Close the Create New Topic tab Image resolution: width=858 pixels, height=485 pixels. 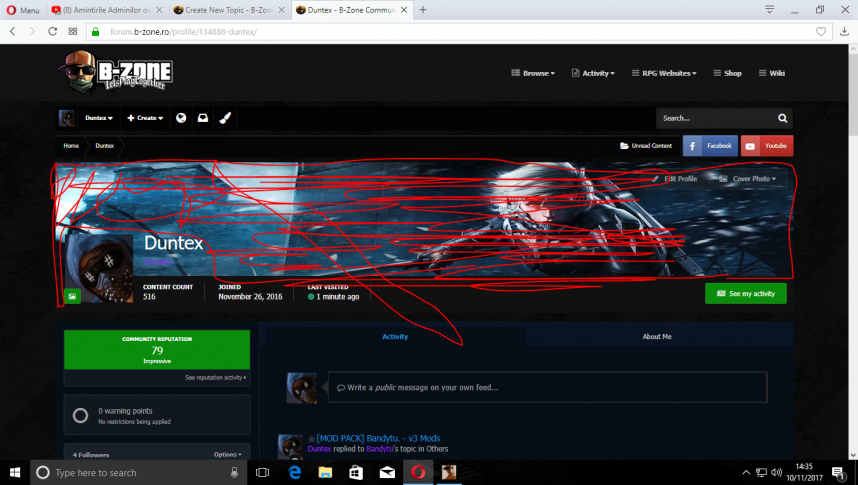tap(281, 10)
